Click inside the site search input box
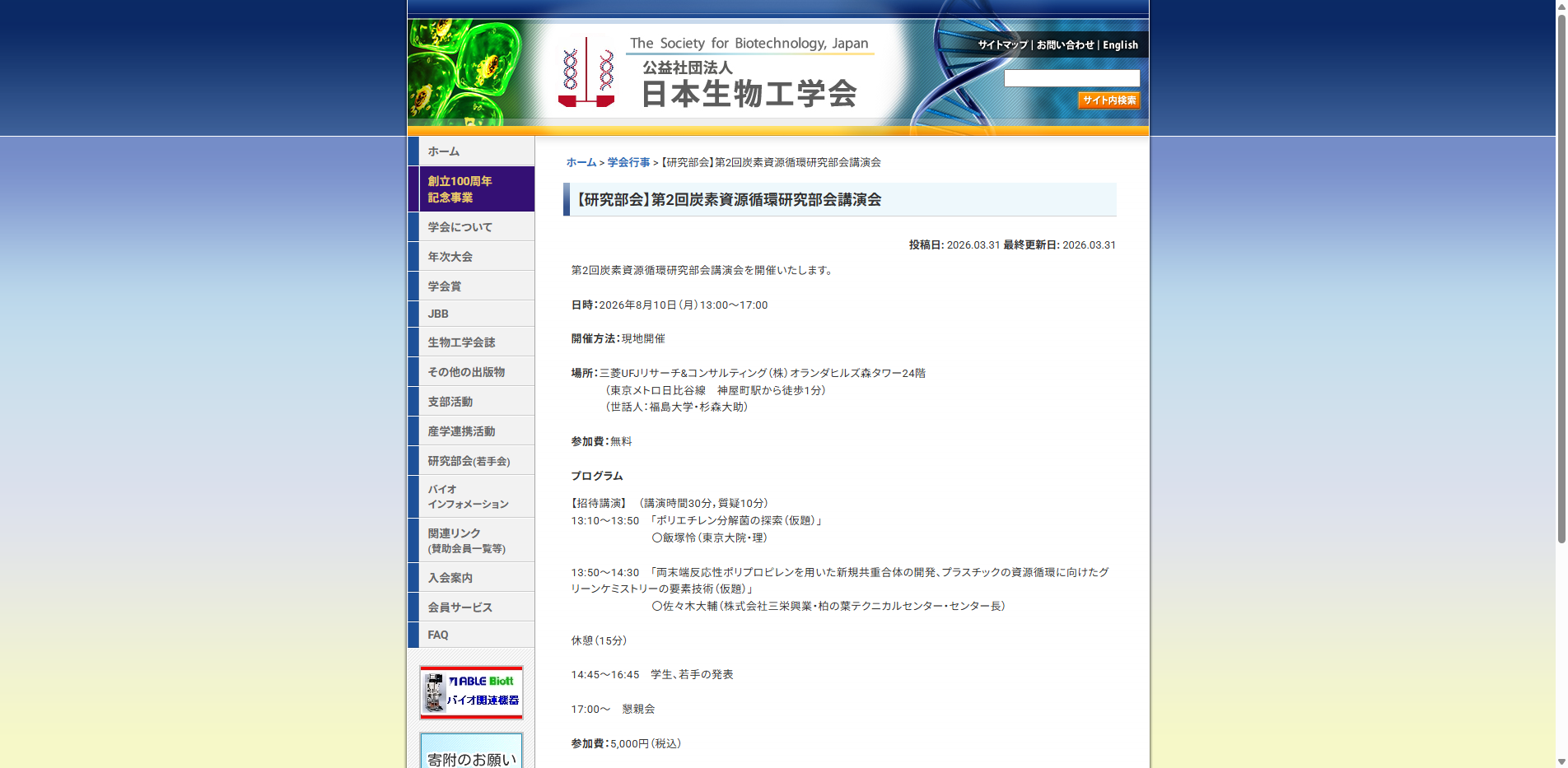1568x768 pixels. pos(1071,78)
